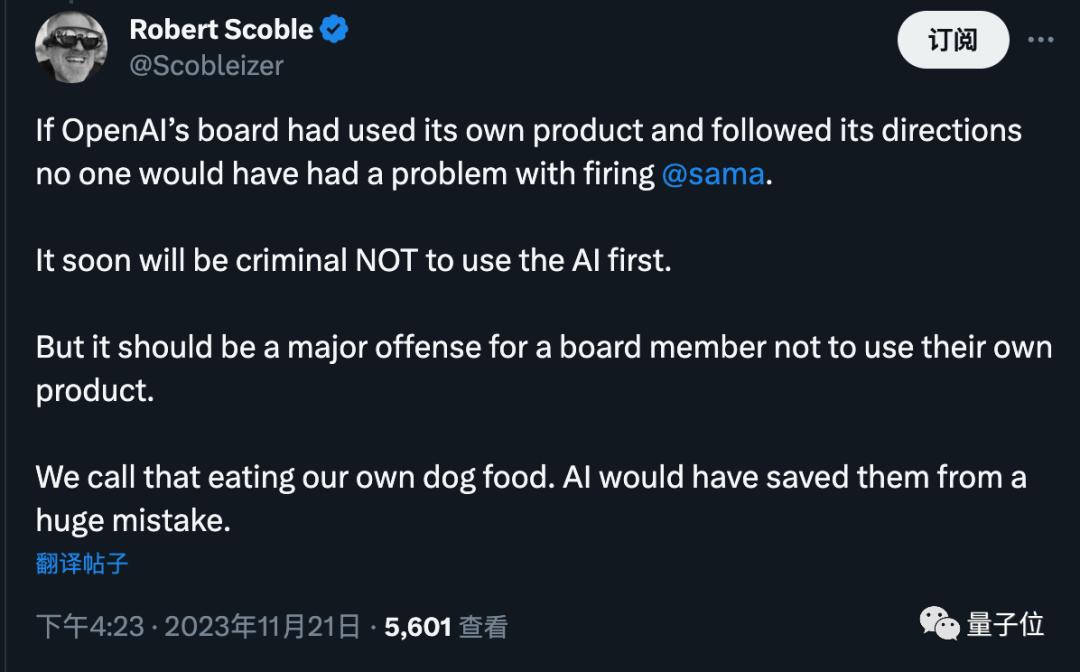1080x672 pixels.
Task: Click the 量子位 watermark text
Action: coord(1005,625)
